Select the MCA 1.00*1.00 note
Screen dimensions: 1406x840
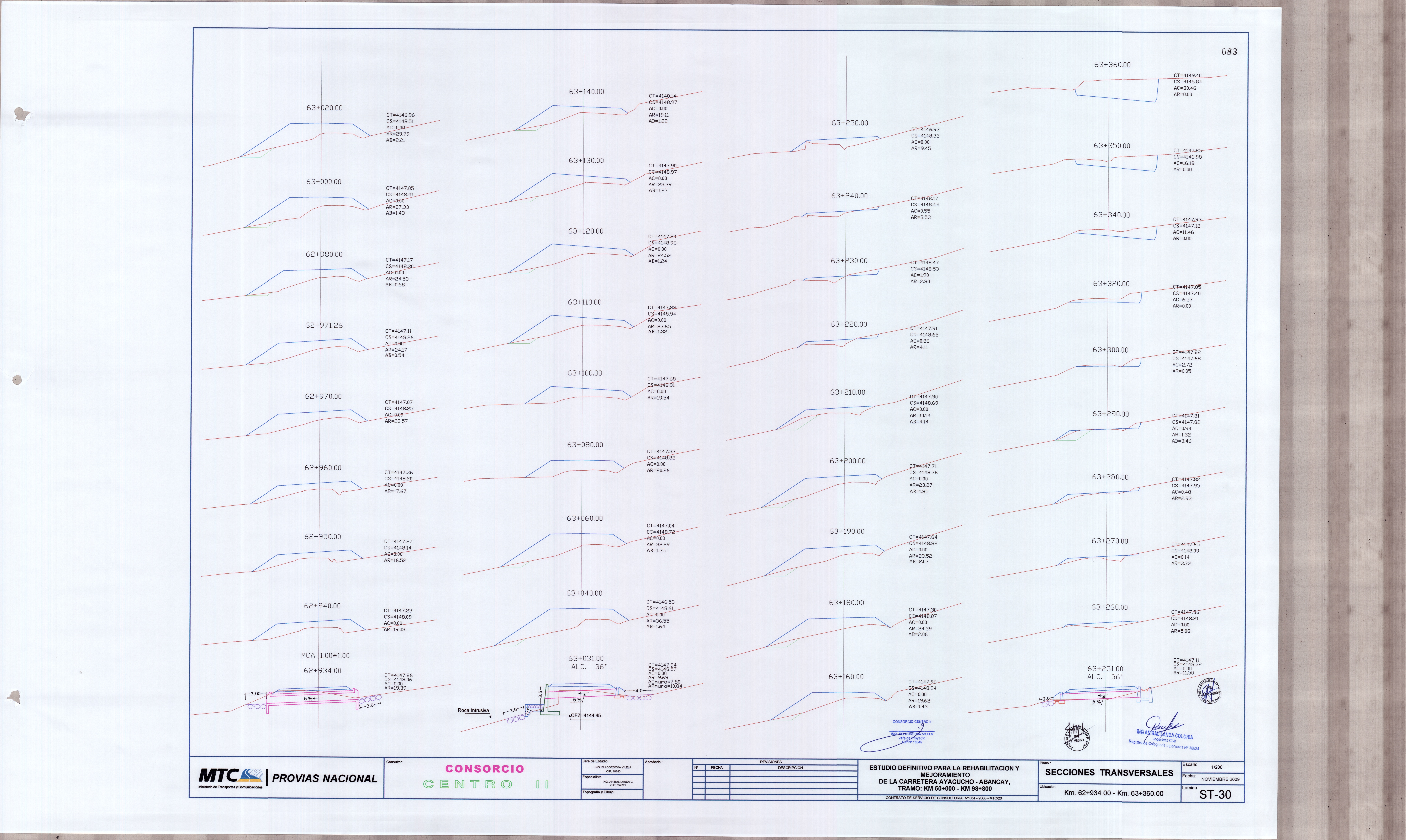click(x=326, y=655)
